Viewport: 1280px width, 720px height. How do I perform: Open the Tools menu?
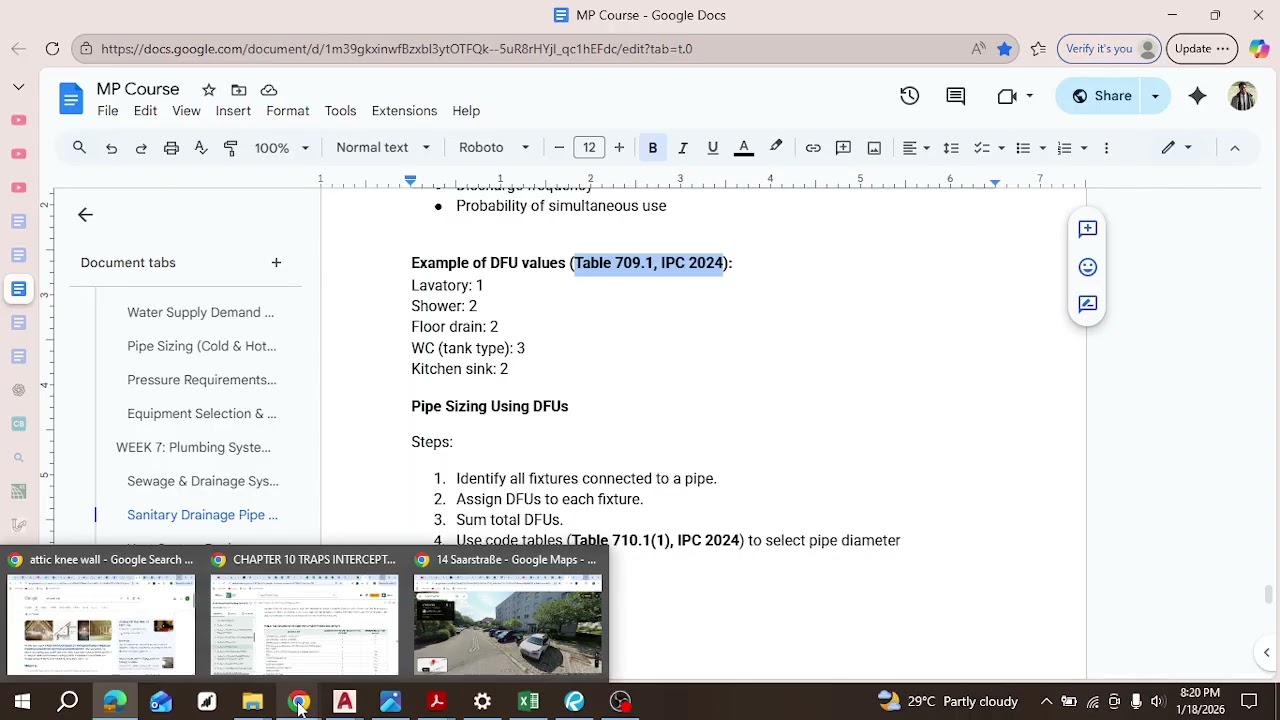click(x=340, y=111)
